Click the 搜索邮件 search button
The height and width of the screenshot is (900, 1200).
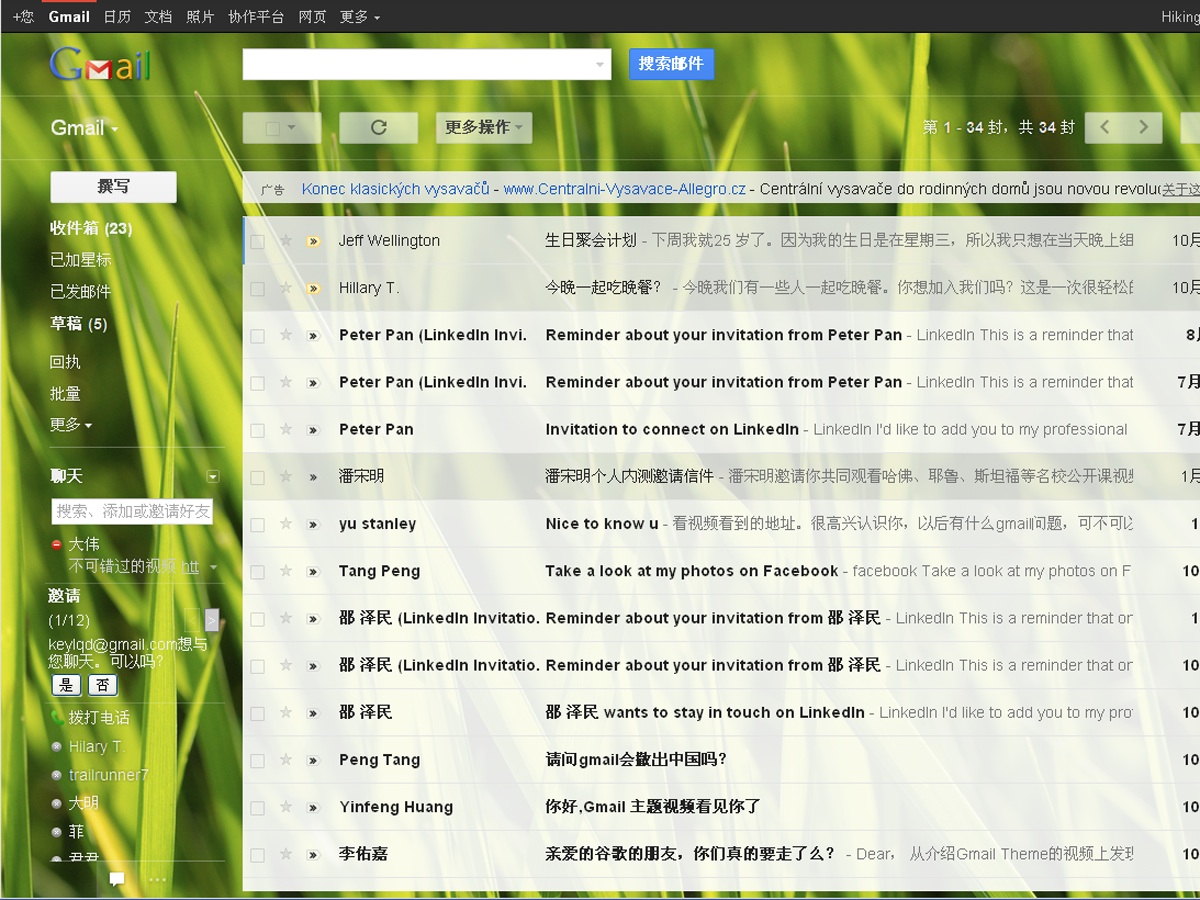pyautogui.click(x=671, y=64)
